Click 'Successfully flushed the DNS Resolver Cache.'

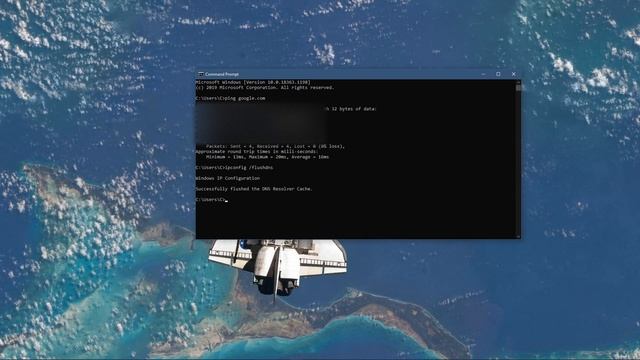tap(254, 189)
